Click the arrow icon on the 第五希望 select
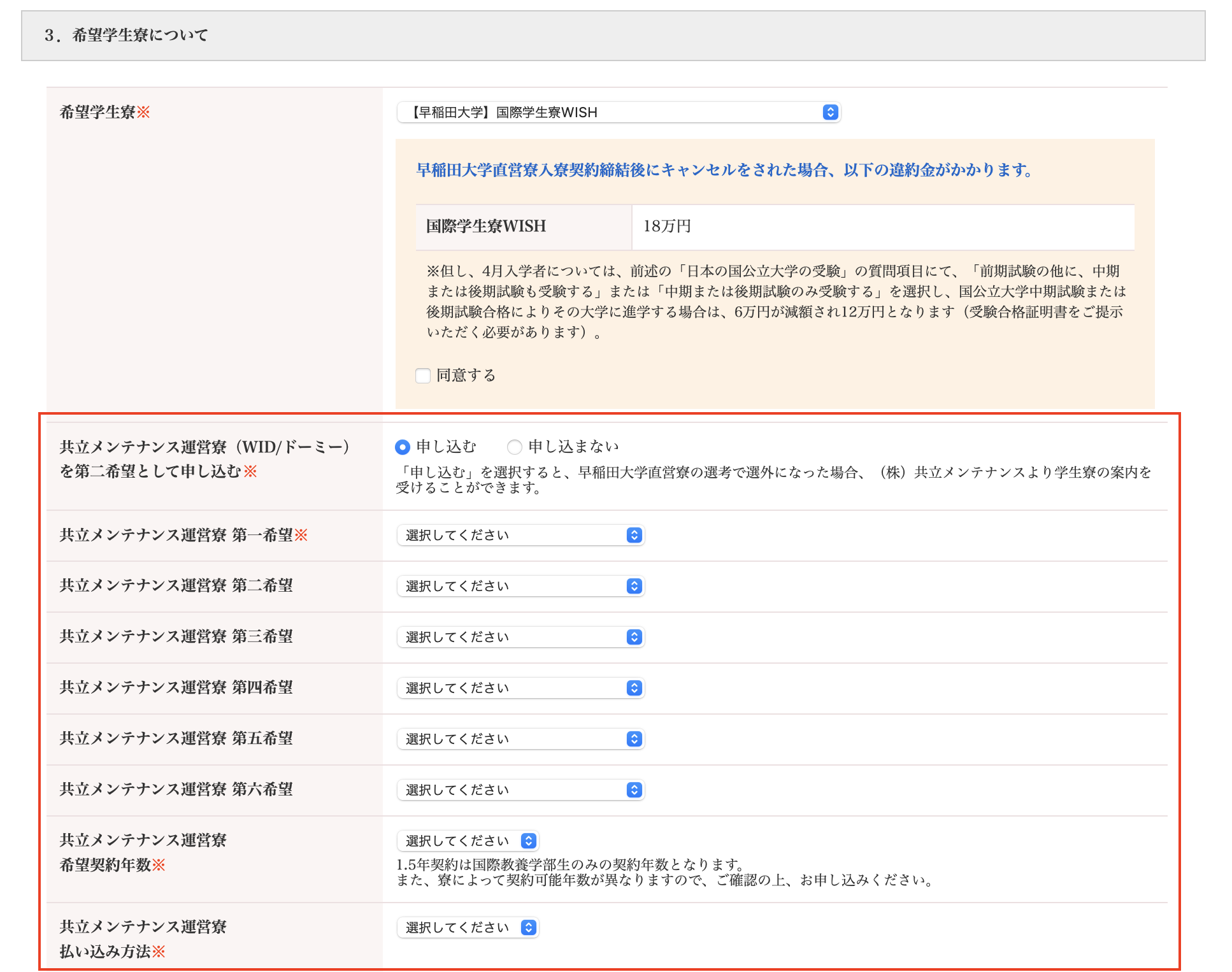The image size is (1232, 972). [634, 739]
